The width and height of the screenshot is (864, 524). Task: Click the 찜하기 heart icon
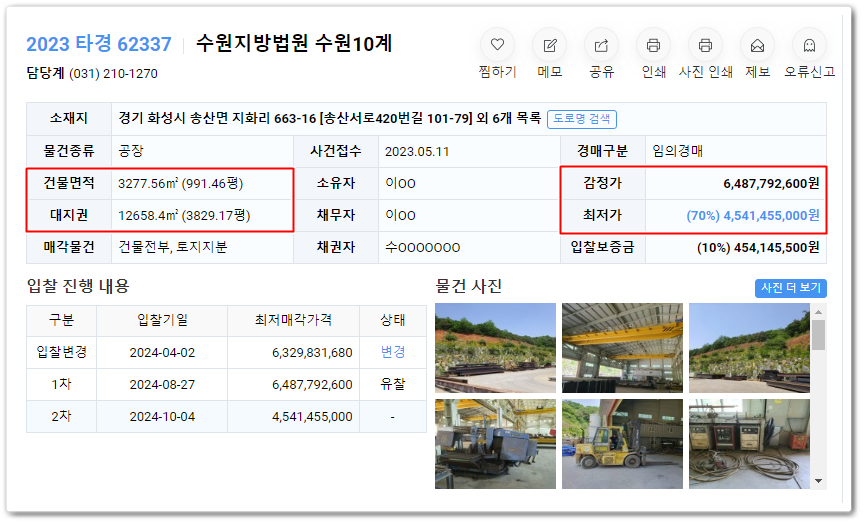coord(497,45)
